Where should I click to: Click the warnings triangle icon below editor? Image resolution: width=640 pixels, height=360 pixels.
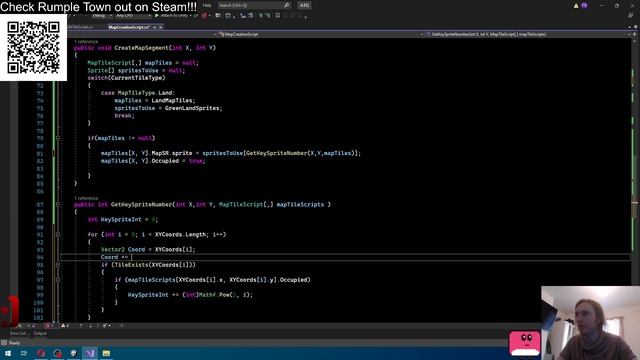click(64, 326)
